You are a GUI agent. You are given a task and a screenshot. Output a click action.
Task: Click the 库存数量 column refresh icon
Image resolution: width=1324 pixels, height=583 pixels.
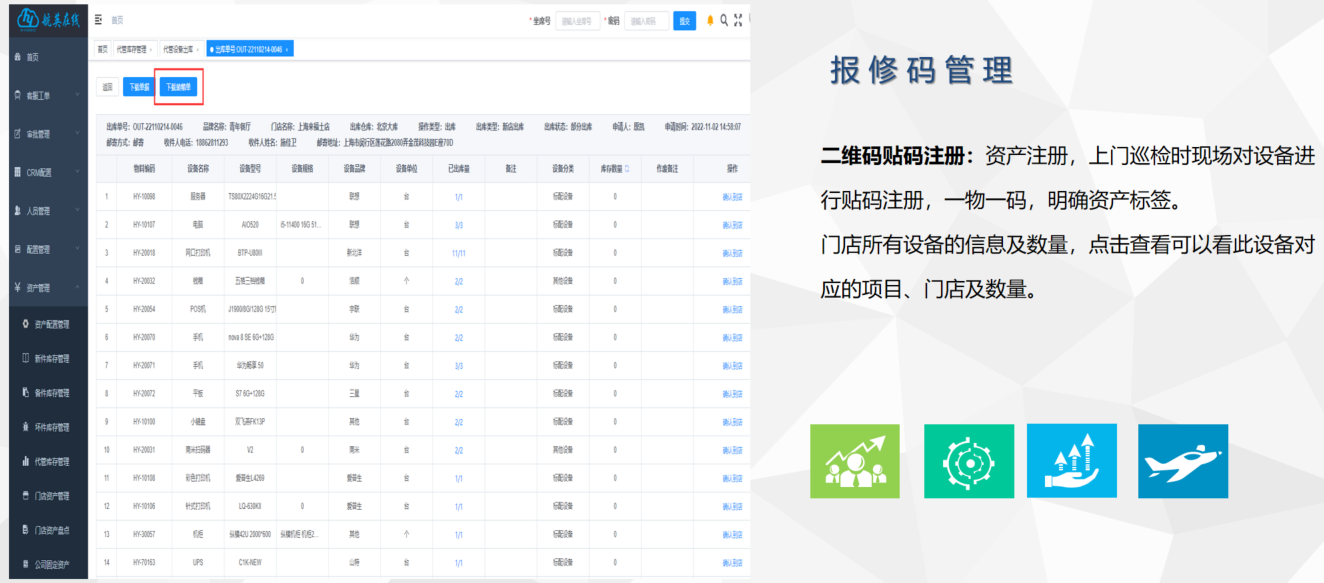(x=627, y=169)
